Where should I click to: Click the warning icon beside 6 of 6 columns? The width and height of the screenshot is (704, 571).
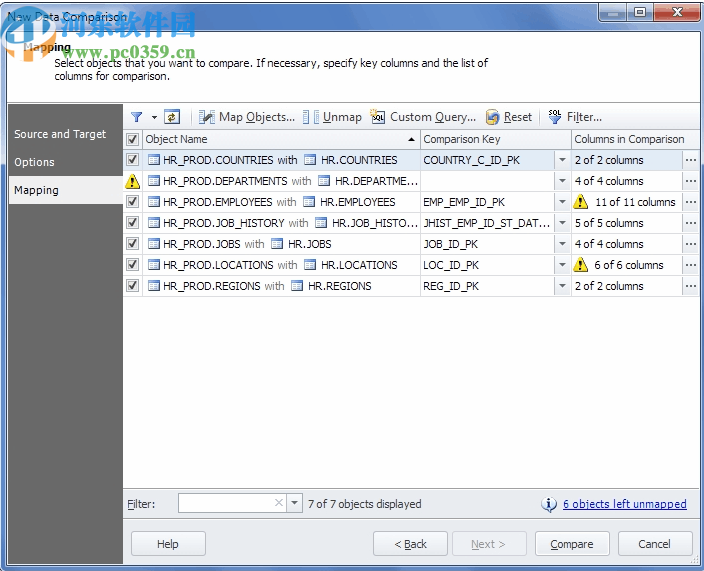[581, 265]
